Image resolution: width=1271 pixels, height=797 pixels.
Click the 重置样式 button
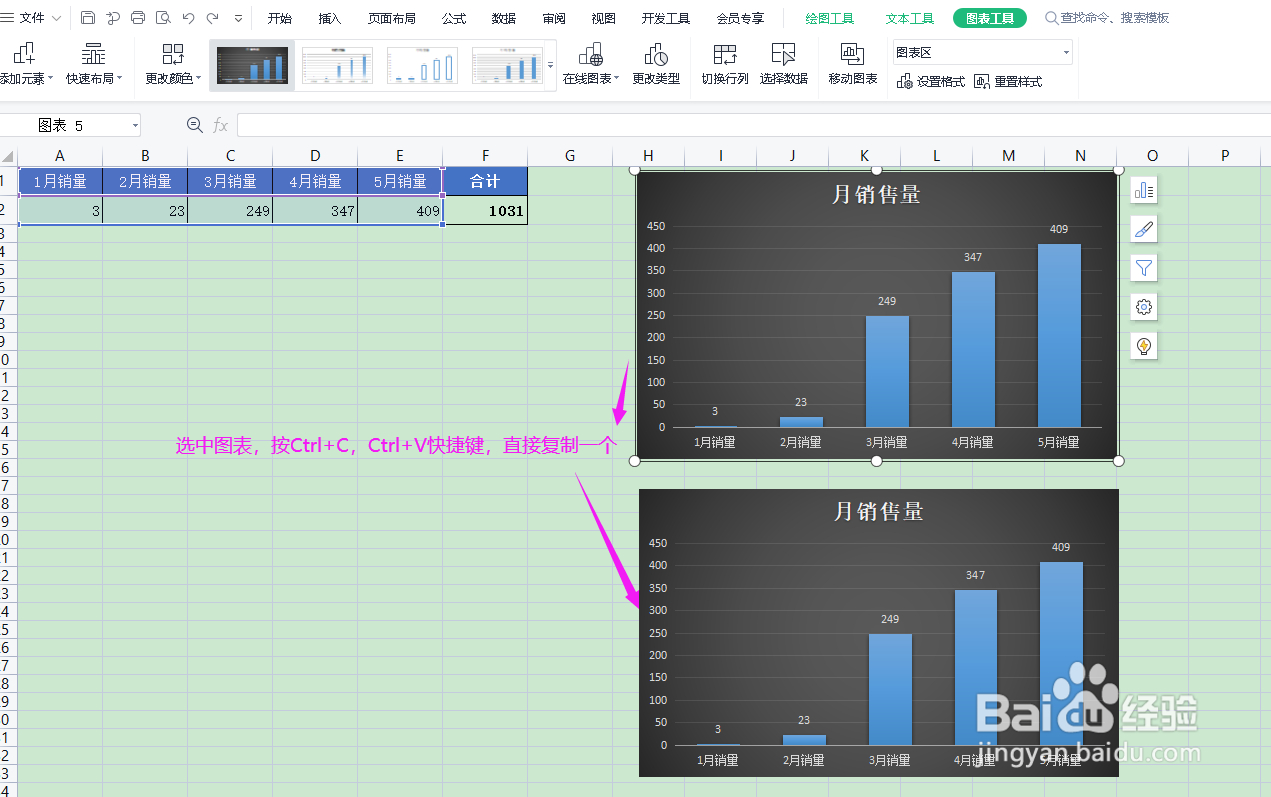1008,82
